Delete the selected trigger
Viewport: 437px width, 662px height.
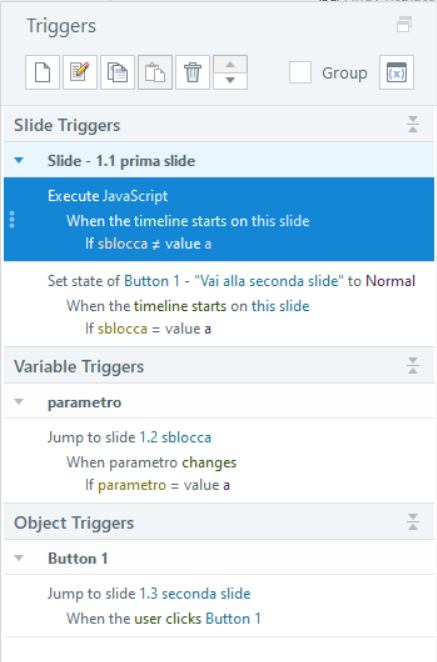(193, 72)
